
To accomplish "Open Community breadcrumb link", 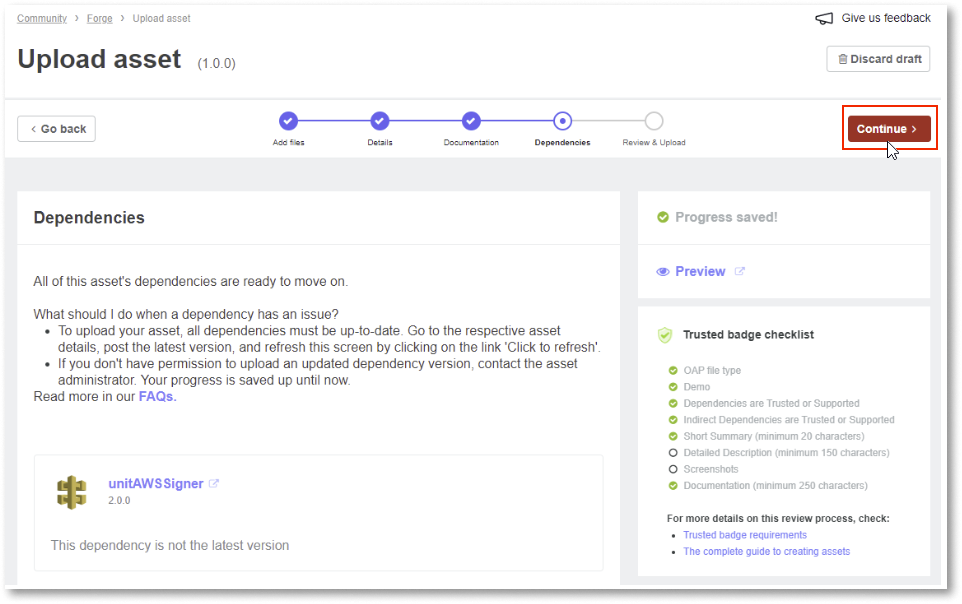I will [42, 18].
